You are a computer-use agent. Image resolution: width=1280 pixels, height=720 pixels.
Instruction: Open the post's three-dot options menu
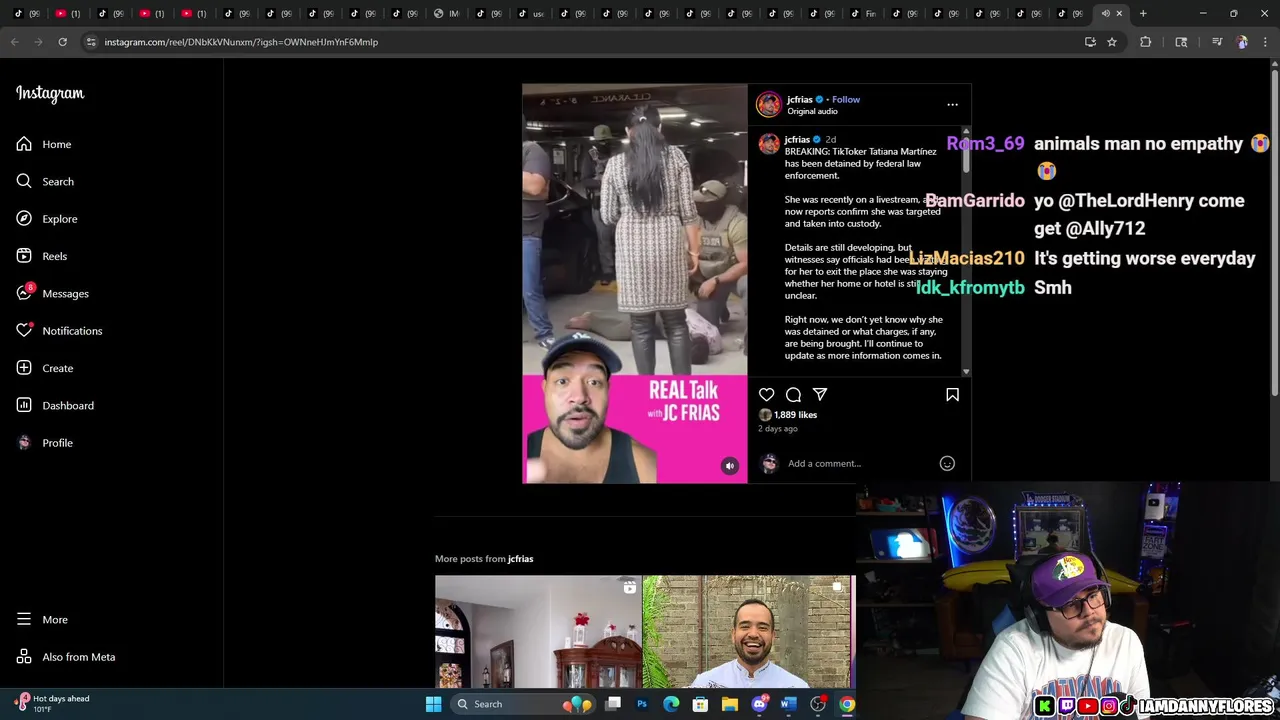pyautogui.click(x=952, y=104)
